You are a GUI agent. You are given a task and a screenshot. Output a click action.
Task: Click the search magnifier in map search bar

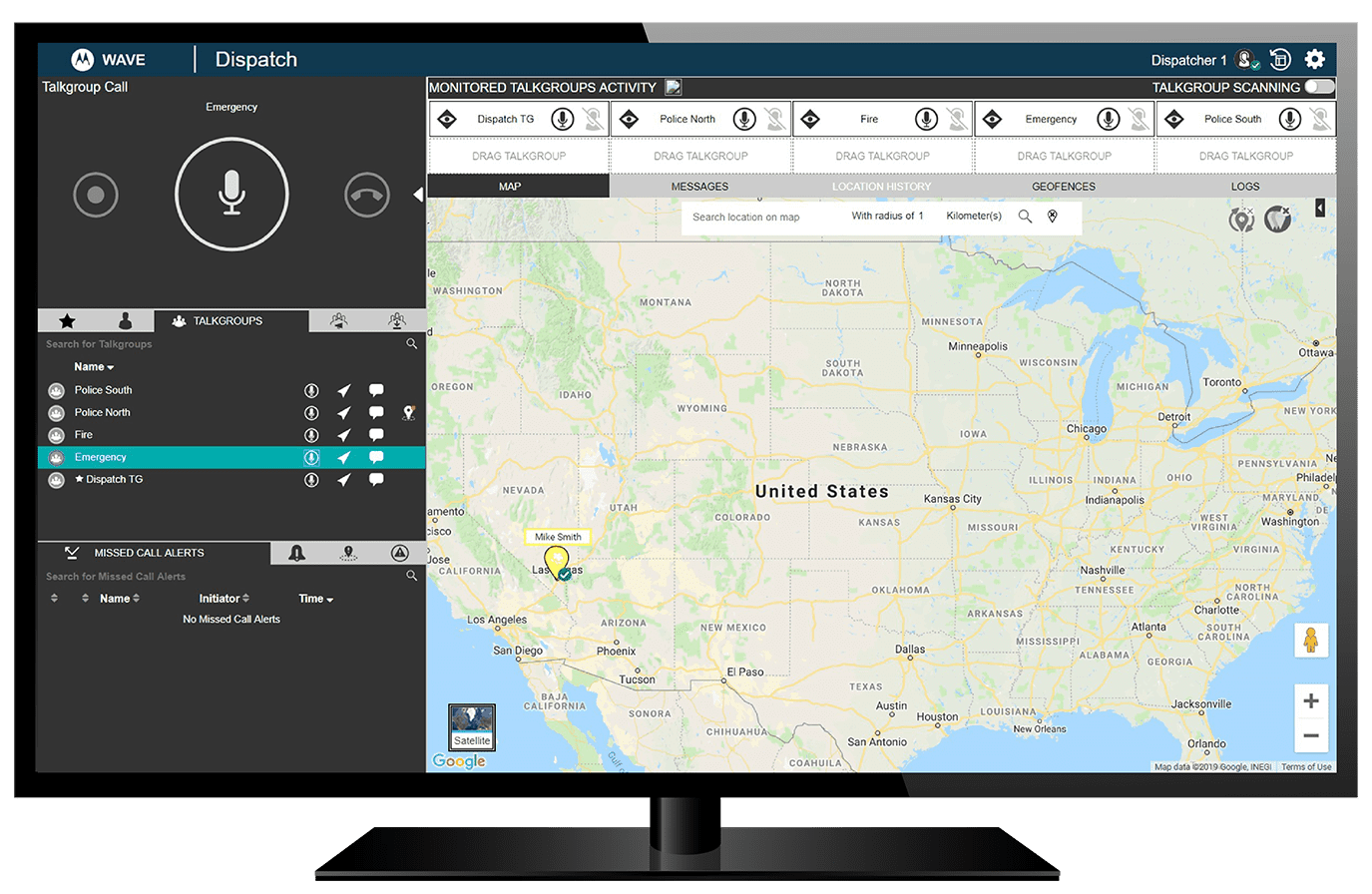[x=1025, y=217]
